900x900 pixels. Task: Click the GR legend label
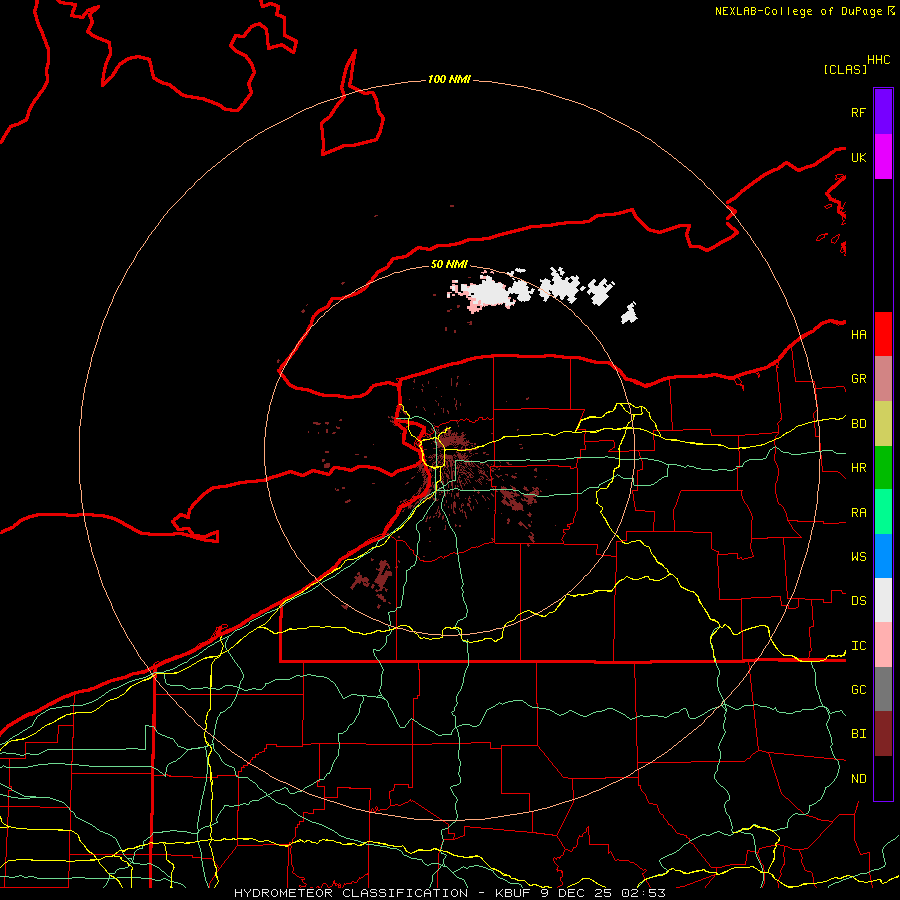pos(858,379)
